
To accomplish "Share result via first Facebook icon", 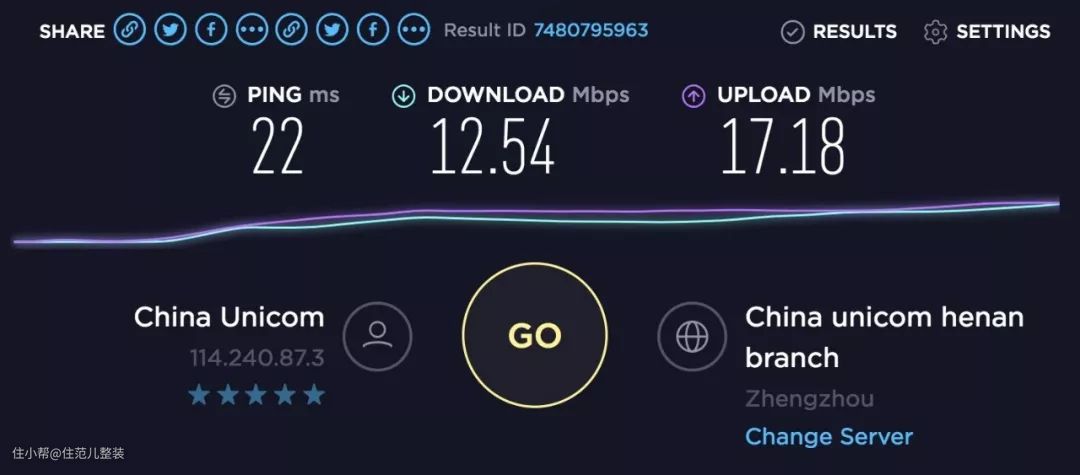I will (211, 30).
